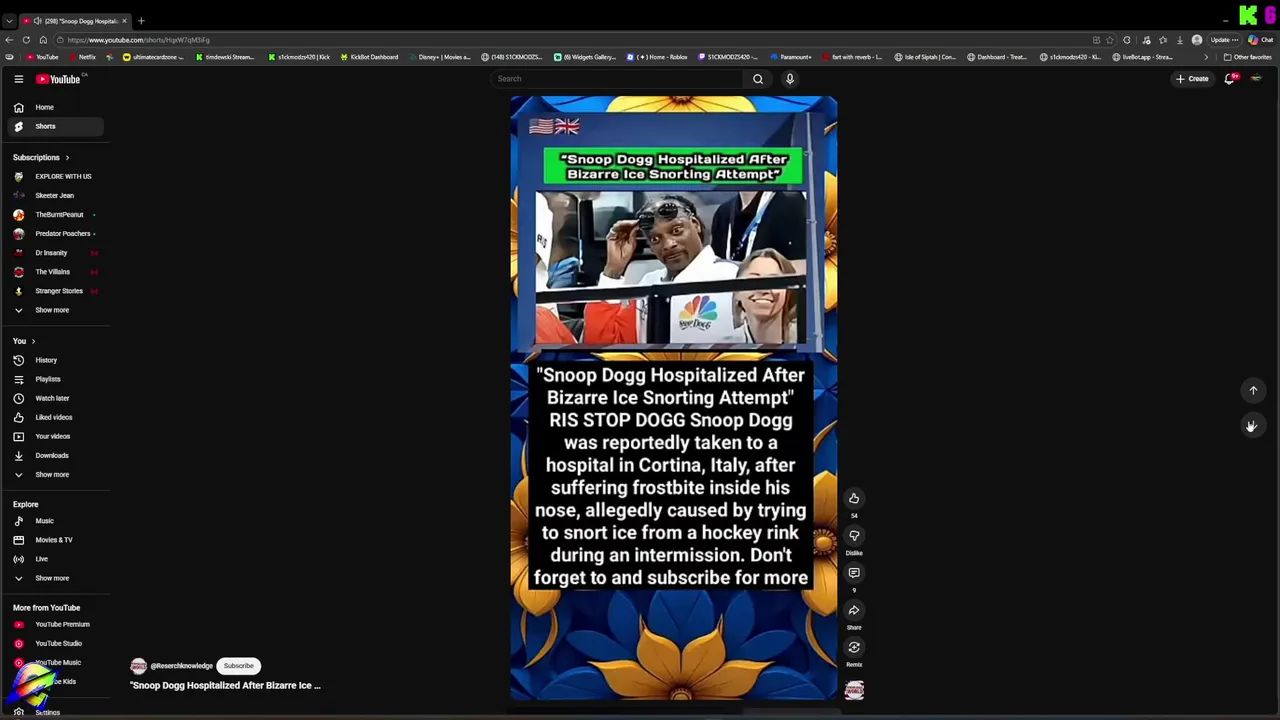1280x720 pixels.
Task: Open Netflix bookmark
Action: (x=83, y=57)
